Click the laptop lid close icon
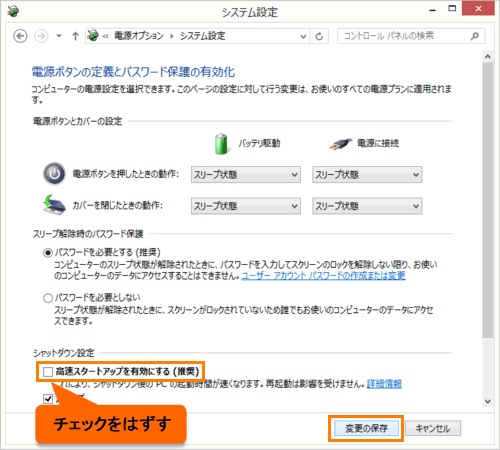500x450 pixels. 54,205
